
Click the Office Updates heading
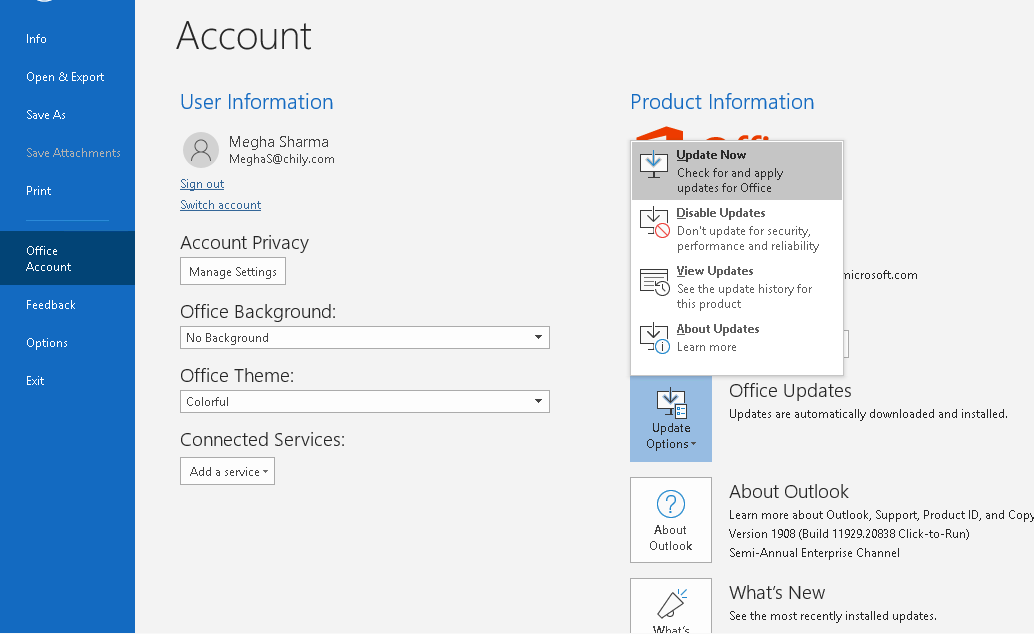point(790,391)
